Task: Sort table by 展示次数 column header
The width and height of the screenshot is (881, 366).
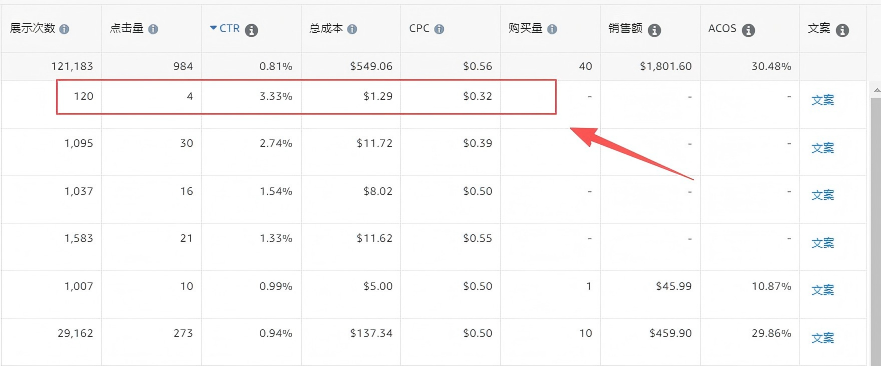Action: [x=33, y=29]
